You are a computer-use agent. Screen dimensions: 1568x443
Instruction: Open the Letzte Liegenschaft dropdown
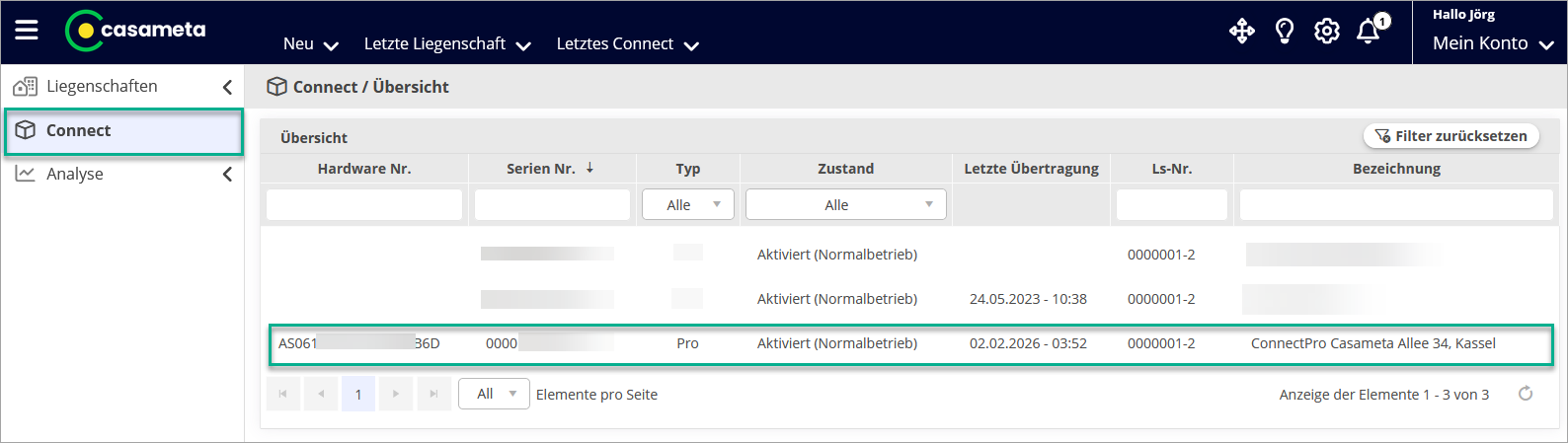(447, 44)
